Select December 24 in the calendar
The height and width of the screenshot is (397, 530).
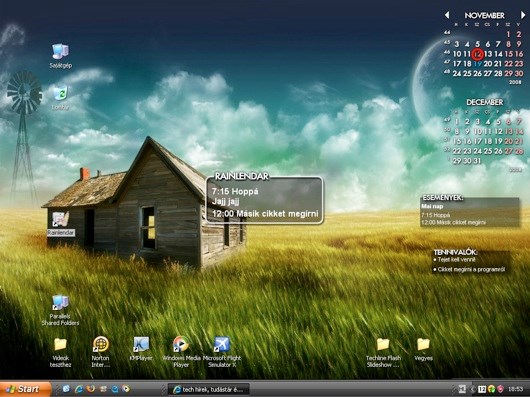(x=478, y=151)
